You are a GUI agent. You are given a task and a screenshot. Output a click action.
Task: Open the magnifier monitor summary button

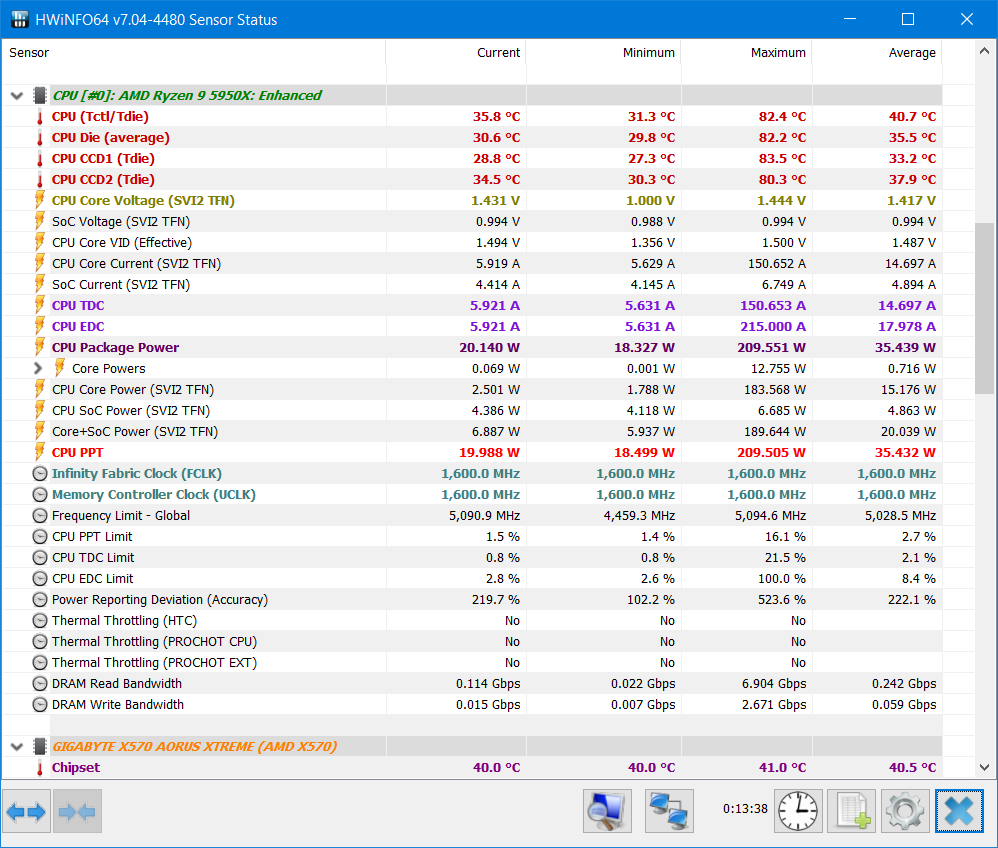click(607, 811)
